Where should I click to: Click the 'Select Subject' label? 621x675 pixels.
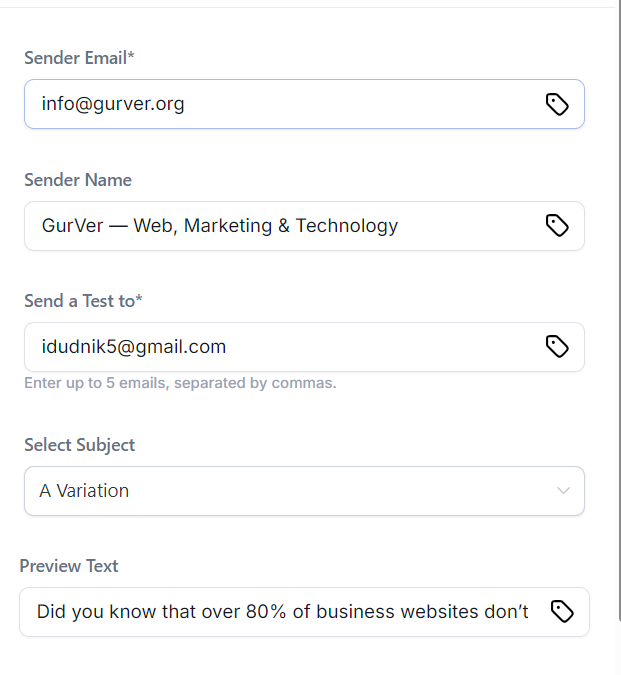click(x=79, y=445)
